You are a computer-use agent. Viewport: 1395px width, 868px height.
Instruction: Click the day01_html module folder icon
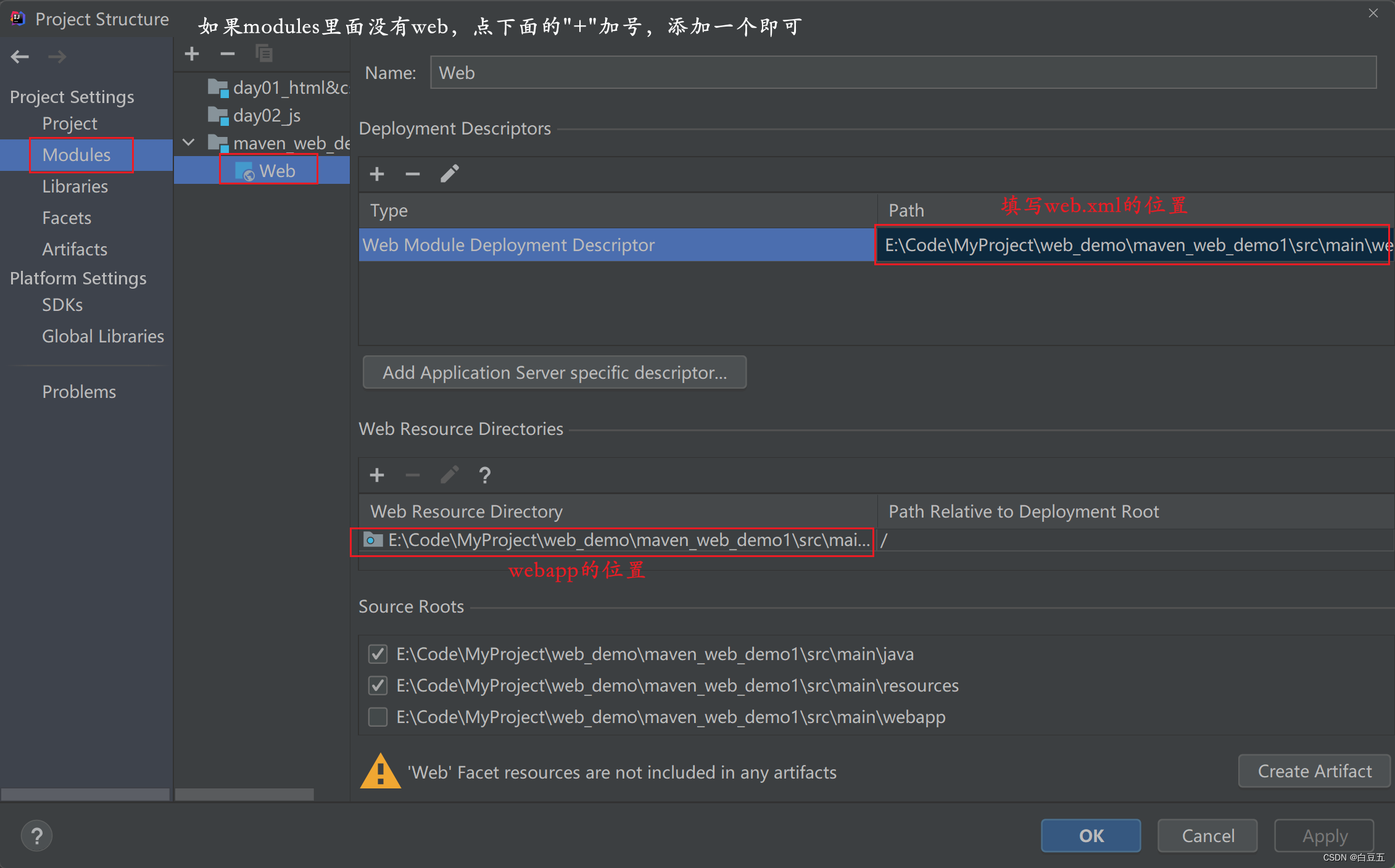[x=218, y=88]
